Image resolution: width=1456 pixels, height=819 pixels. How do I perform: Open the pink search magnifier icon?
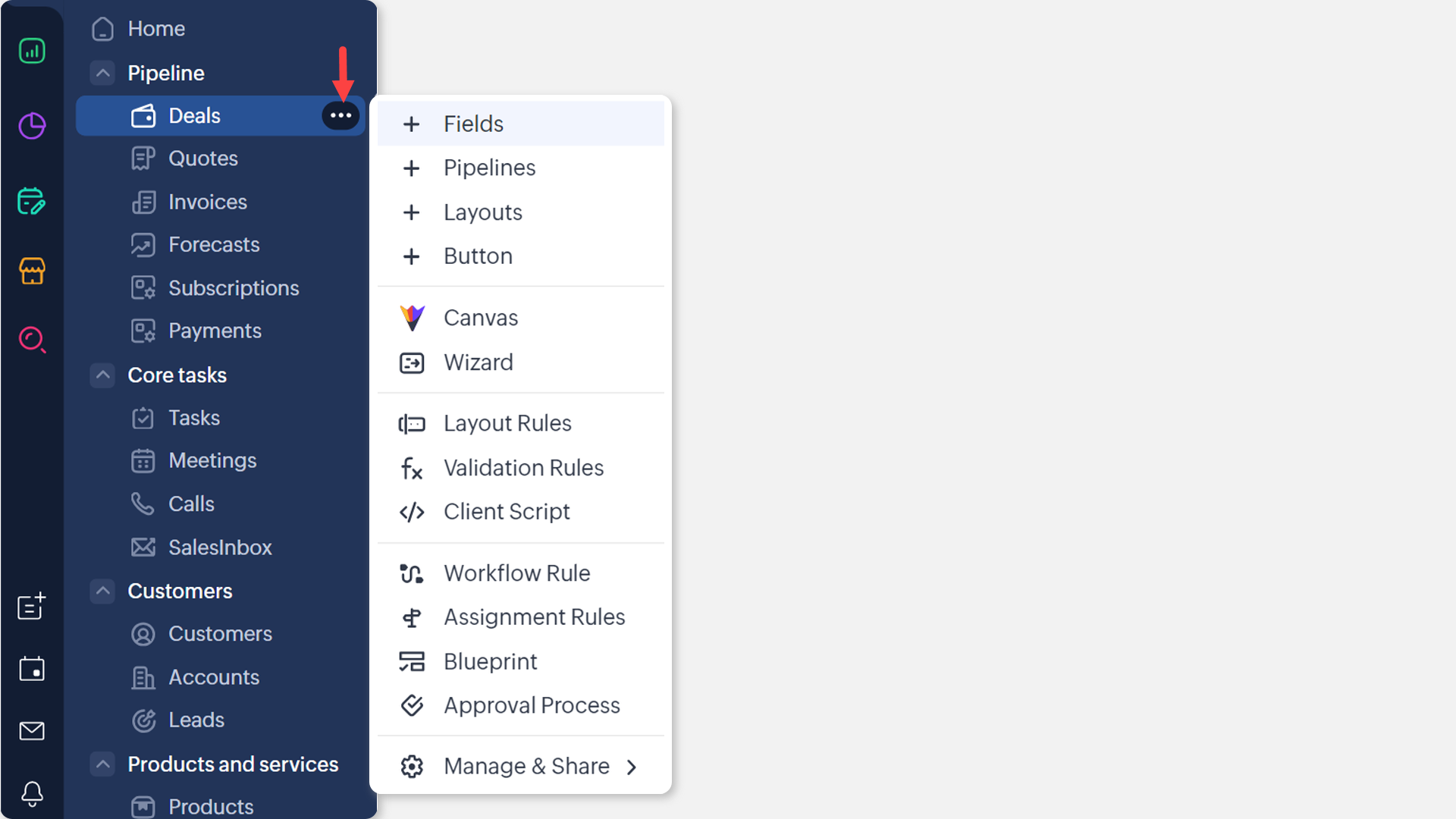click(x=32, y=340)
